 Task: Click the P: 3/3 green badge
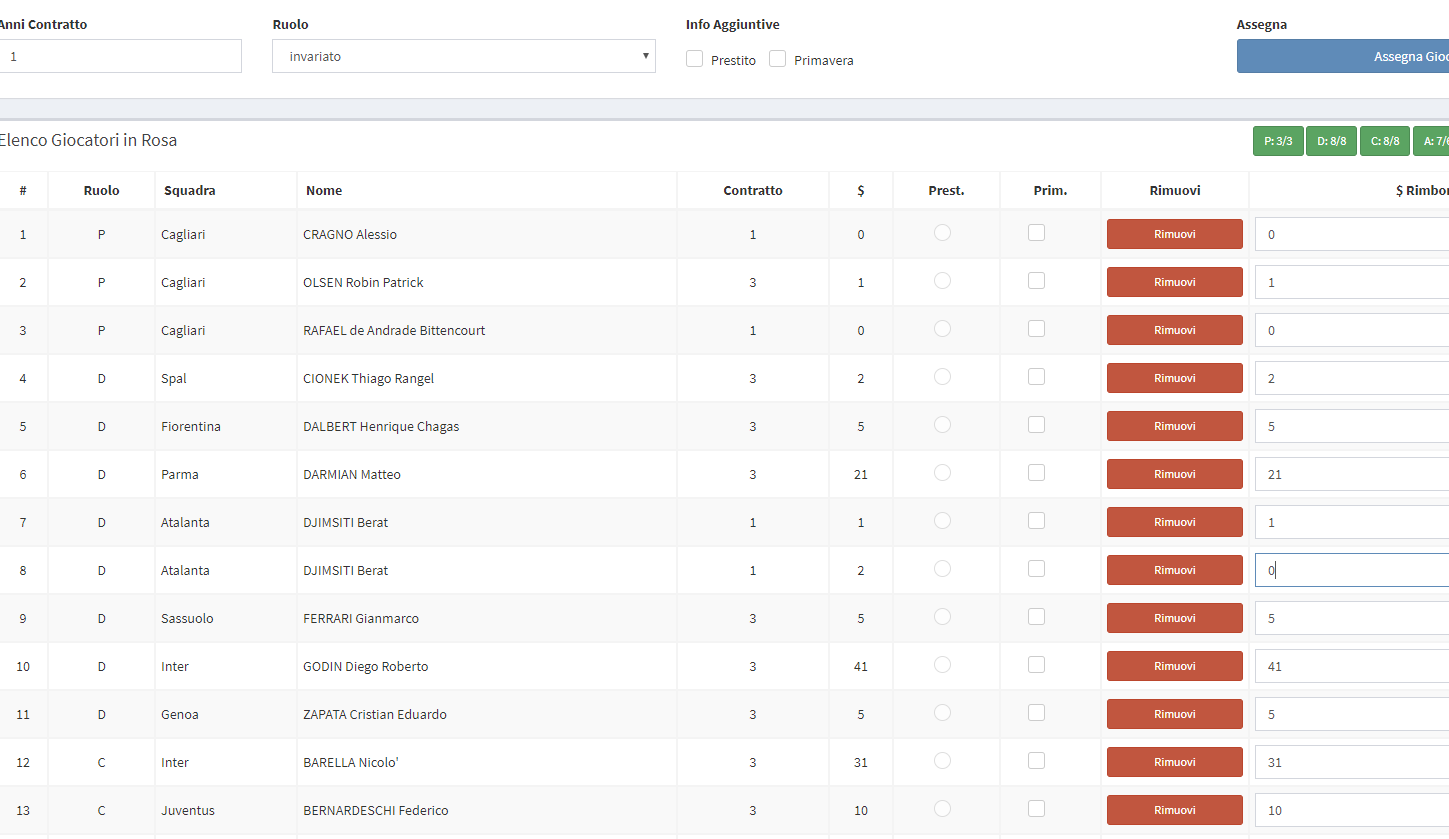[x=1278, y=141]
